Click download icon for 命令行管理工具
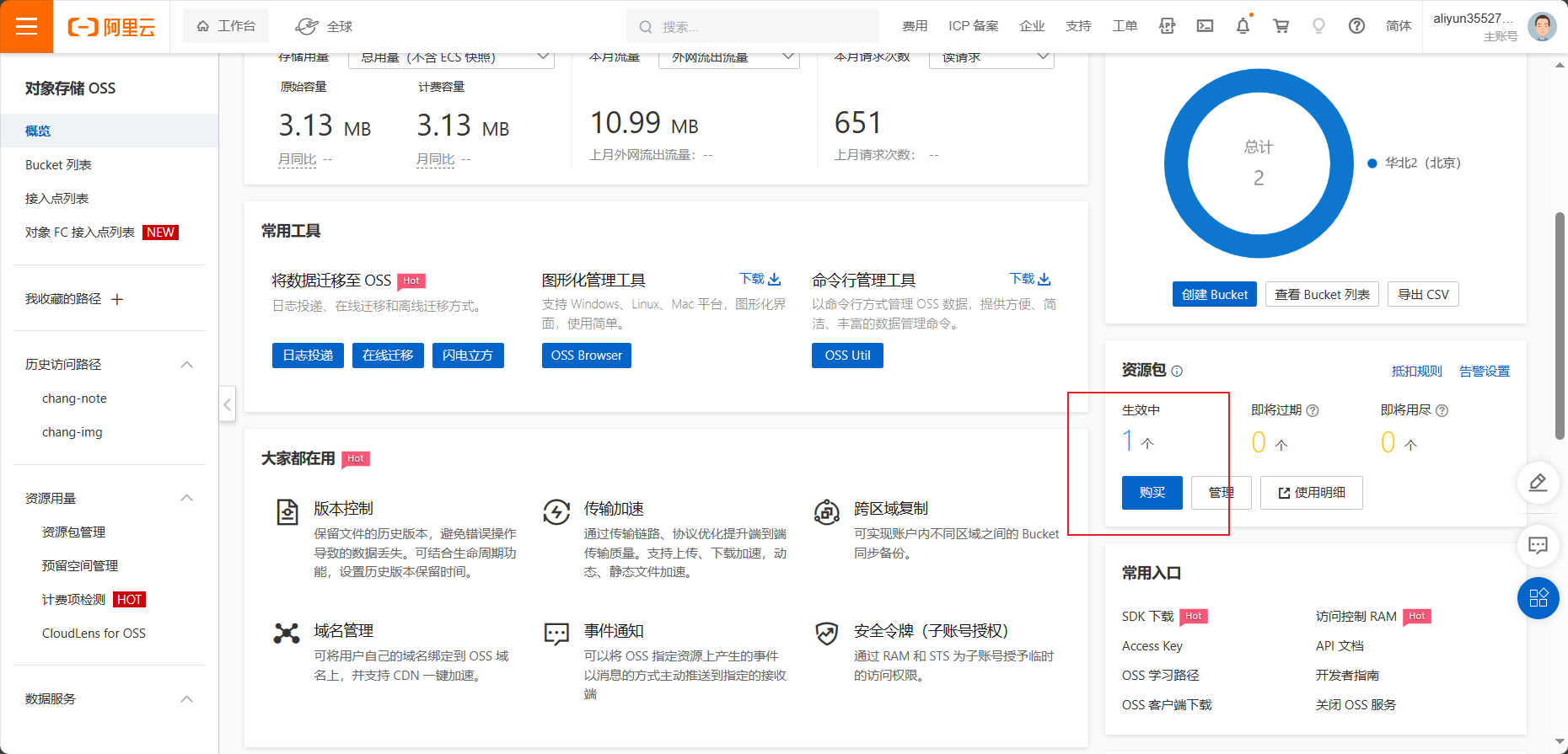This screenshot has height=754, width=1568. [x=1044, y=279]
